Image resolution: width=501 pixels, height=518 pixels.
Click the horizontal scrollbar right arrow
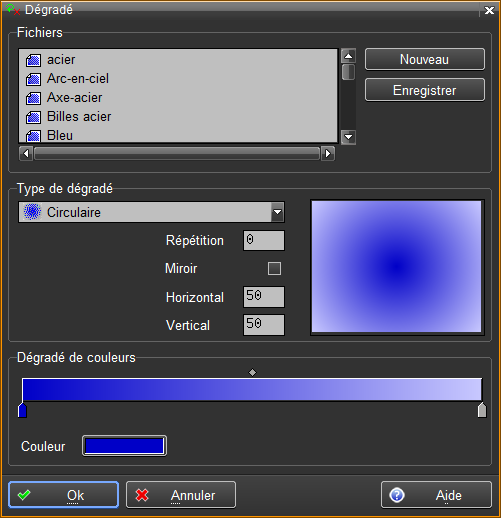[328, 154]
